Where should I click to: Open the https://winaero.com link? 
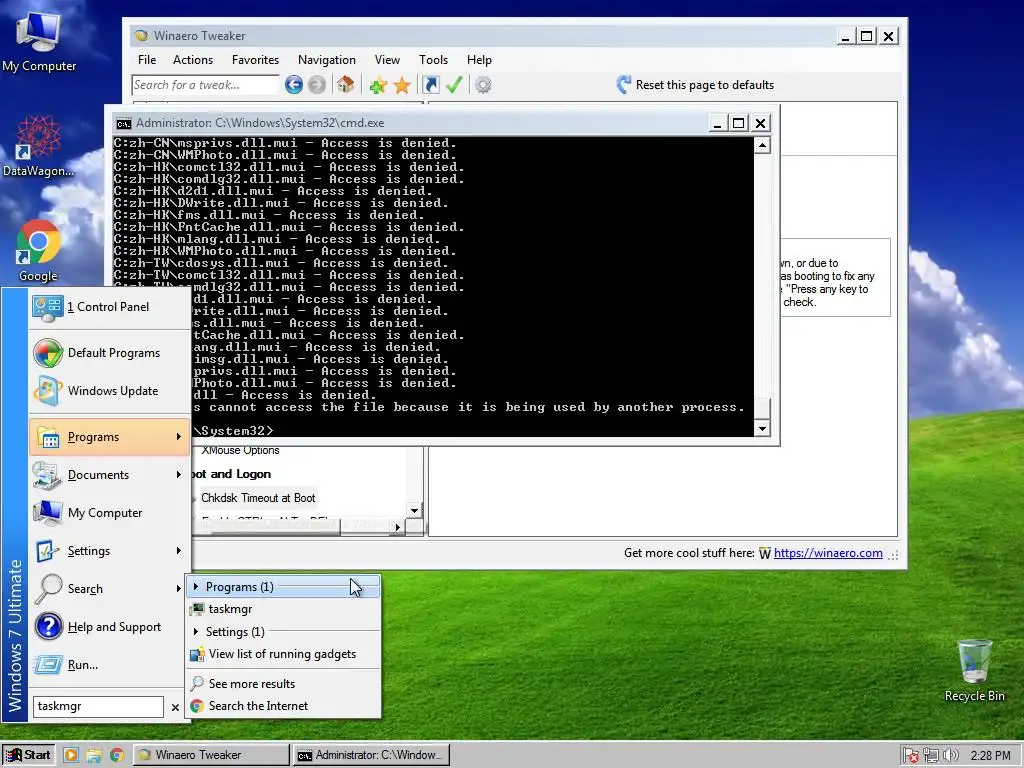point(828,553)
